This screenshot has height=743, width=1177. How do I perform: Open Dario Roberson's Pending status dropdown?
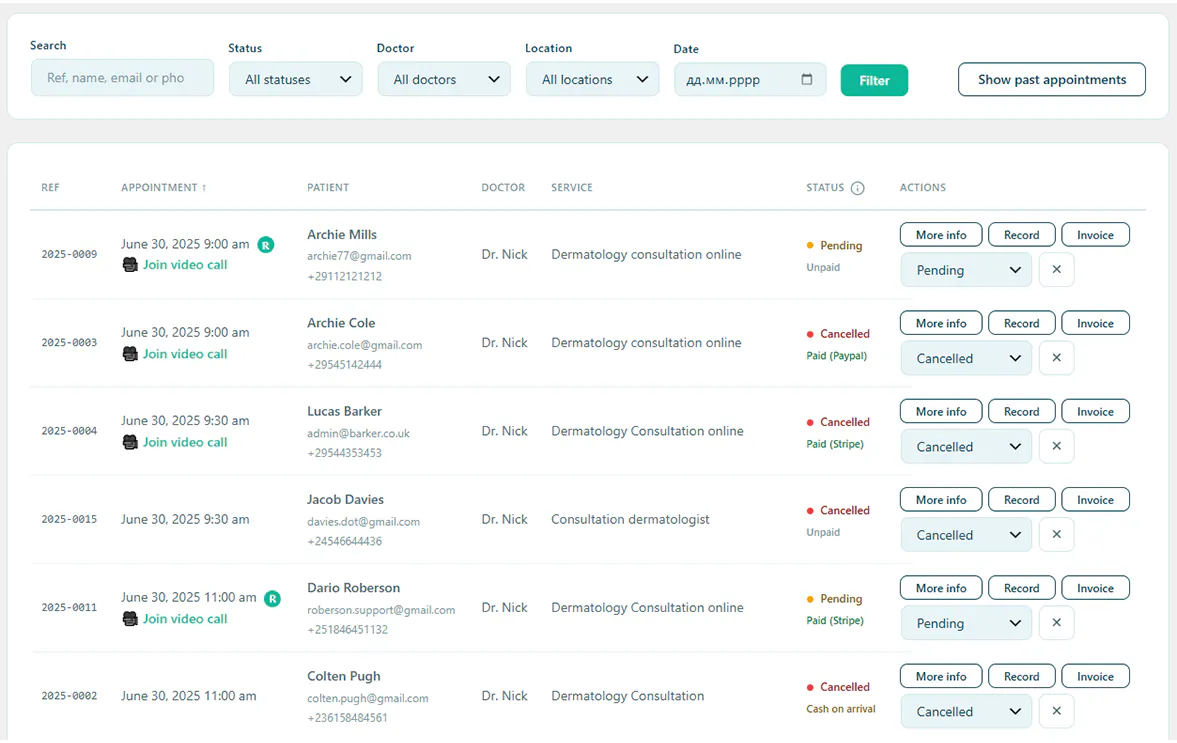967,624
